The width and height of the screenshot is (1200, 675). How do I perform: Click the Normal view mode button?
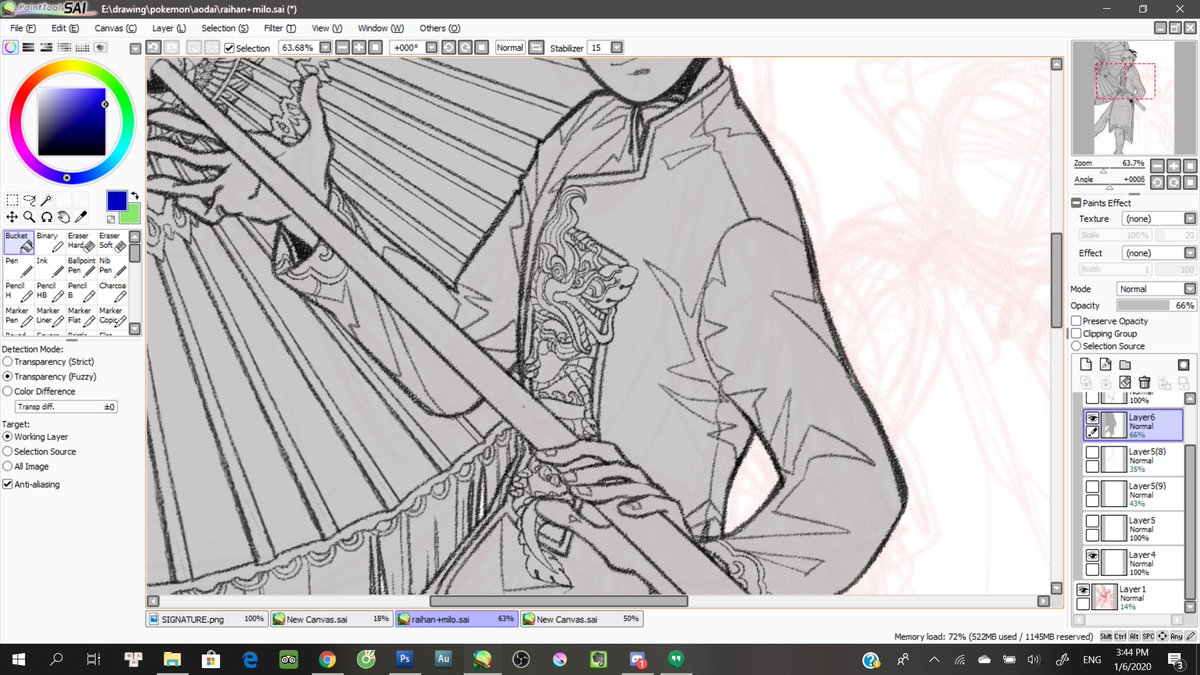[x=509, y=47]
